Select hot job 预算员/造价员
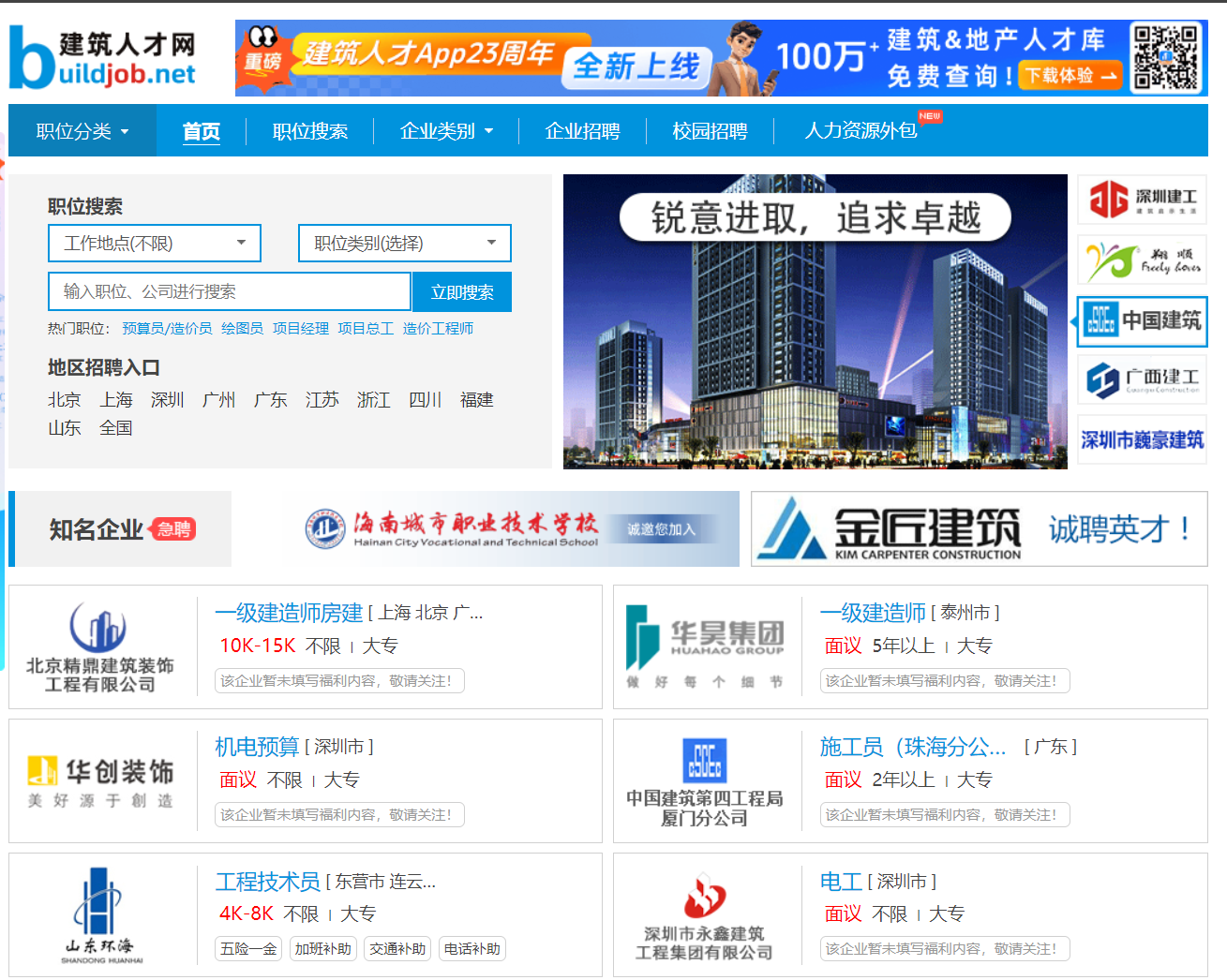1227x980 pixels. (x=167, y=329)
